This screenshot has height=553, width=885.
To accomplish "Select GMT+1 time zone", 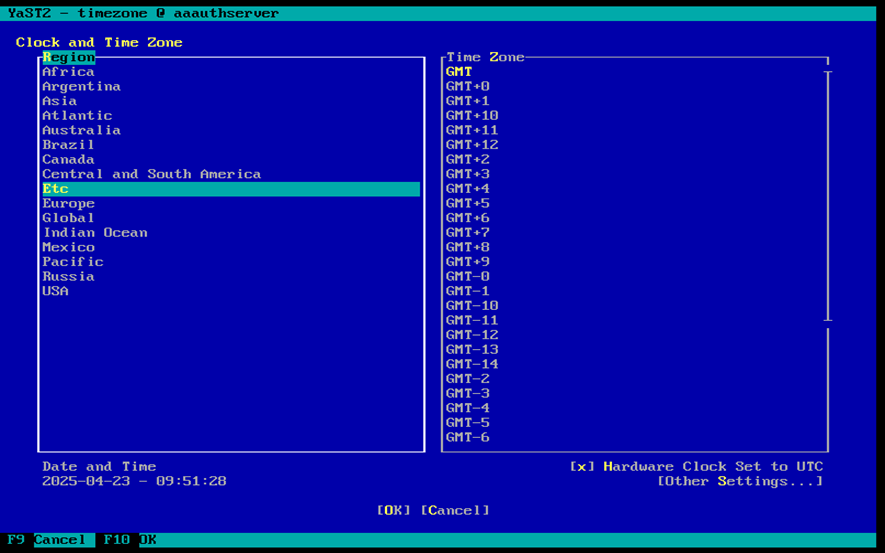I will (x=468, y=102).
